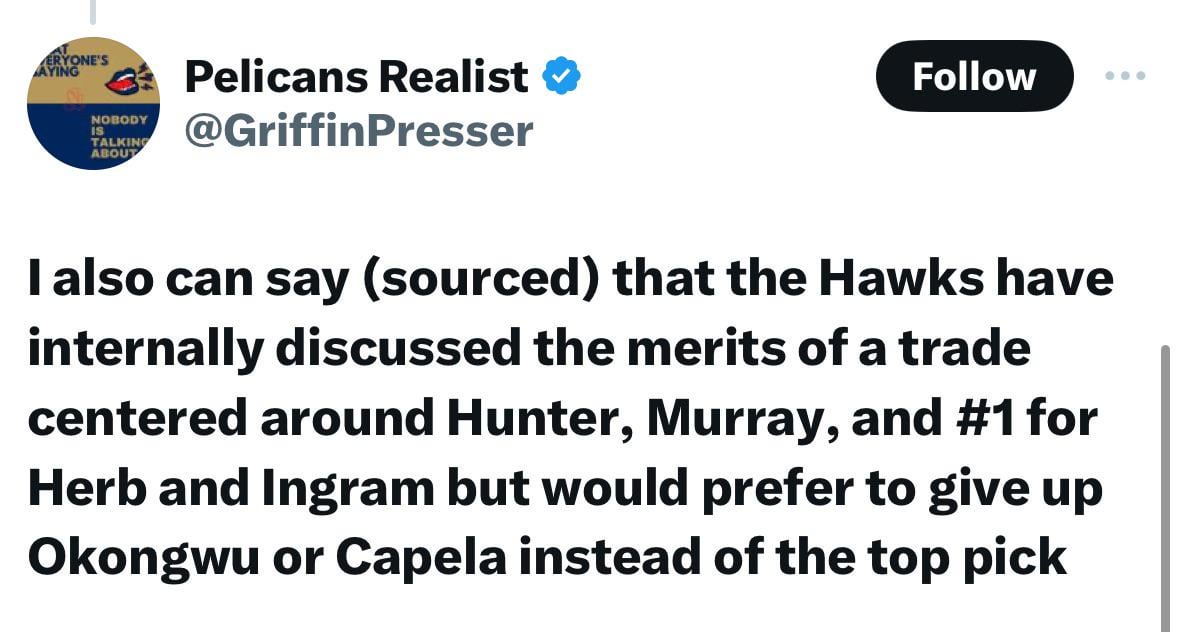
Task: Click the blue verified checkmark badge
Action: point(562,77)
